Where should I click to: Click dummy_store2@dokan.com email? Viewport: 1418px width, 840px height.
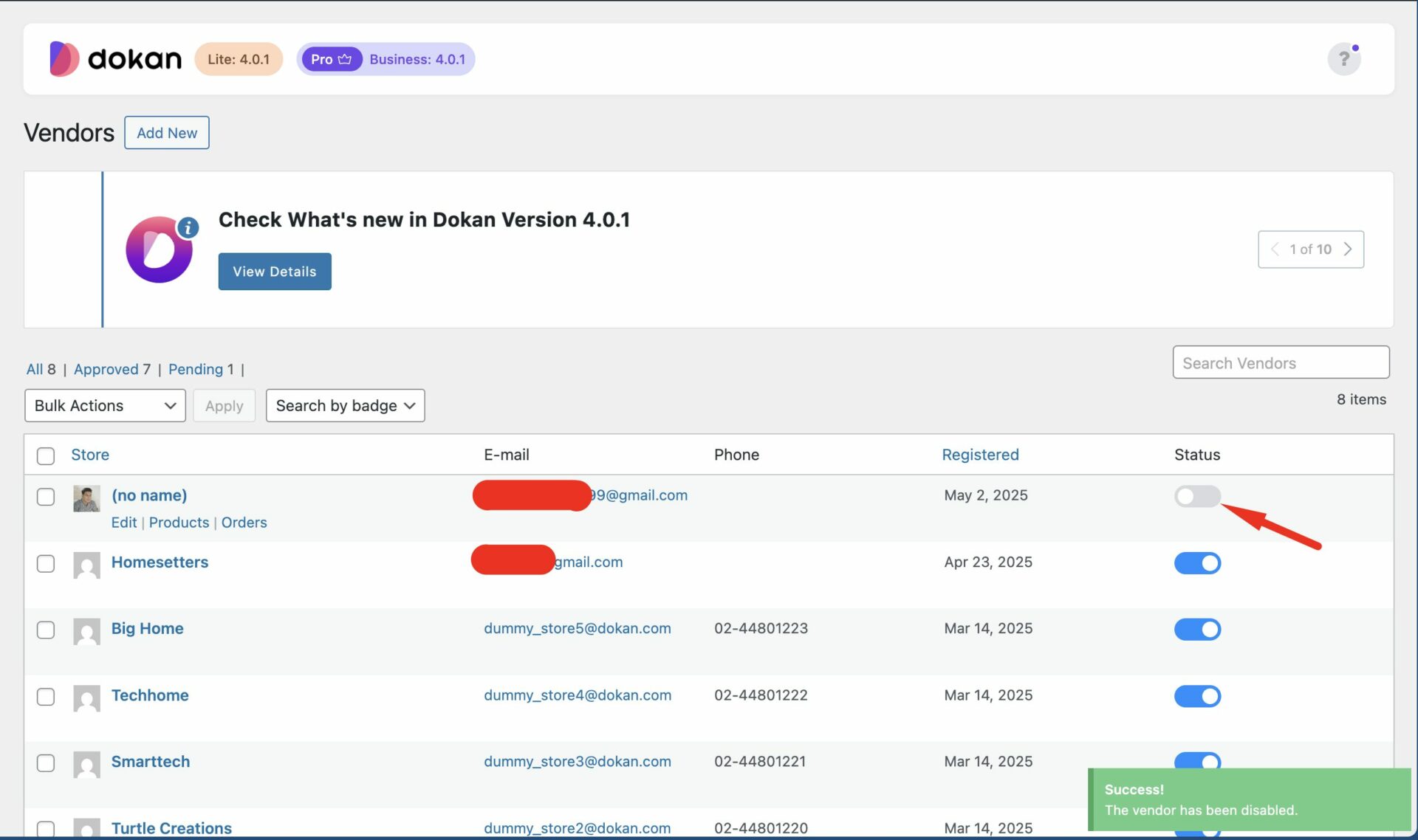tap(578, 828)
